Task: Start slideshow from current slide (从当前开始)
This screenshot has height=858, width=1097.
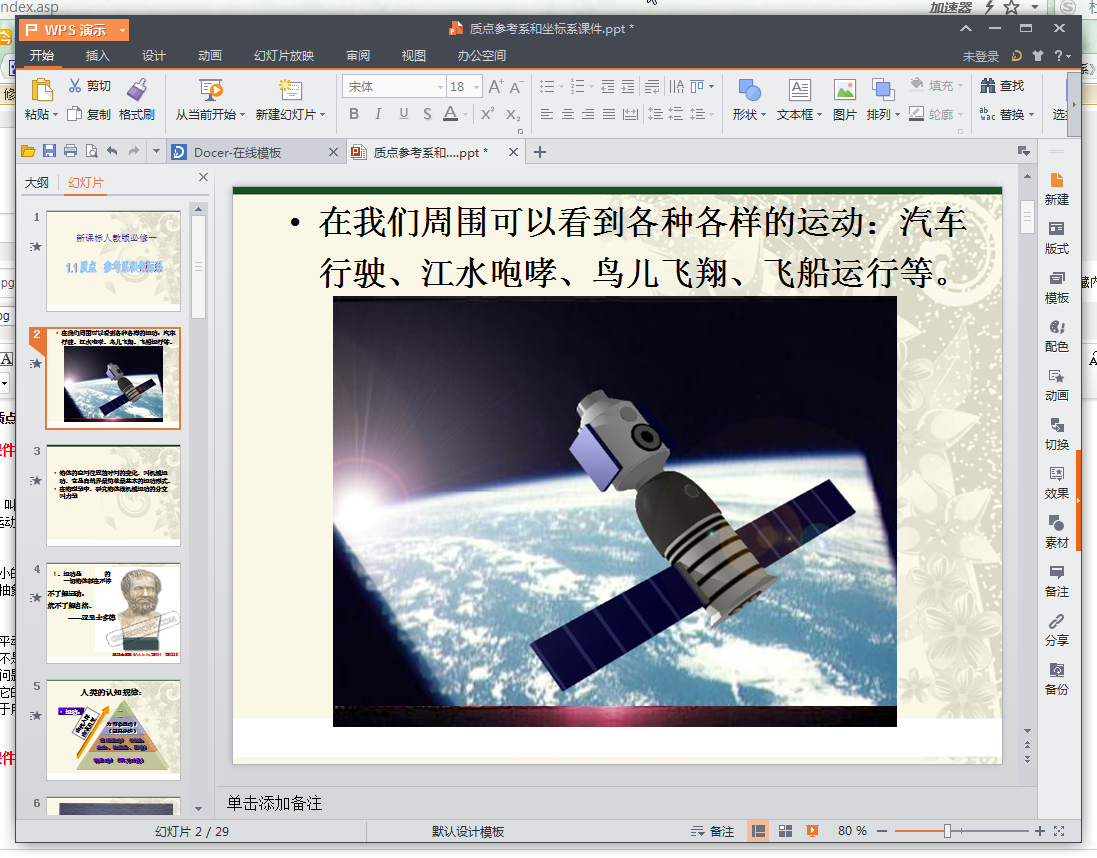Action: click(210, 90)
